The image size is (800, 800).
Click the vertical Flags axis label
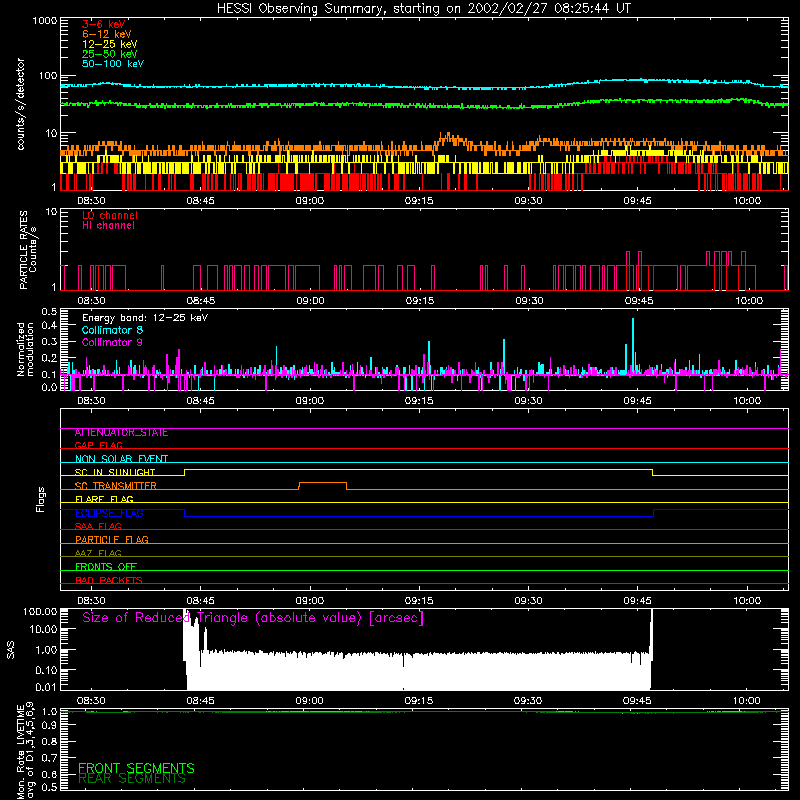pyautogui.click(x=41, y=499)
